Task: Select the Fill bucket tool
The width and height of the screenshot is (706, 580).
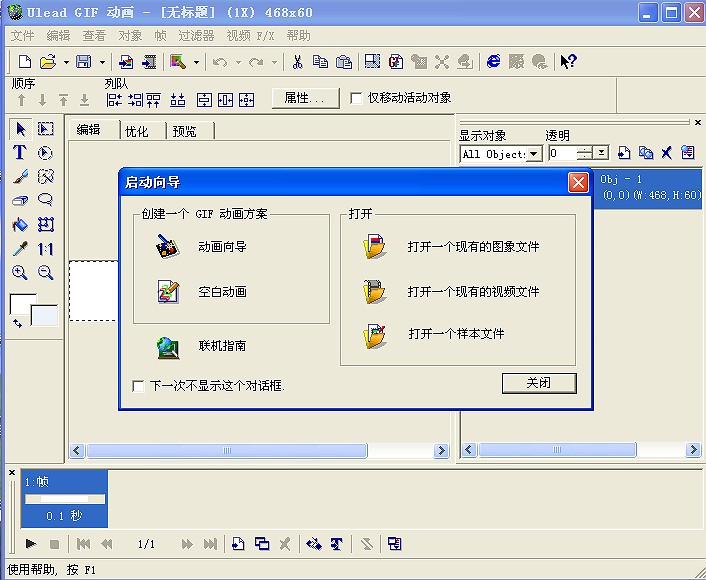Action: pyautogui.click(x=20, y=224)
